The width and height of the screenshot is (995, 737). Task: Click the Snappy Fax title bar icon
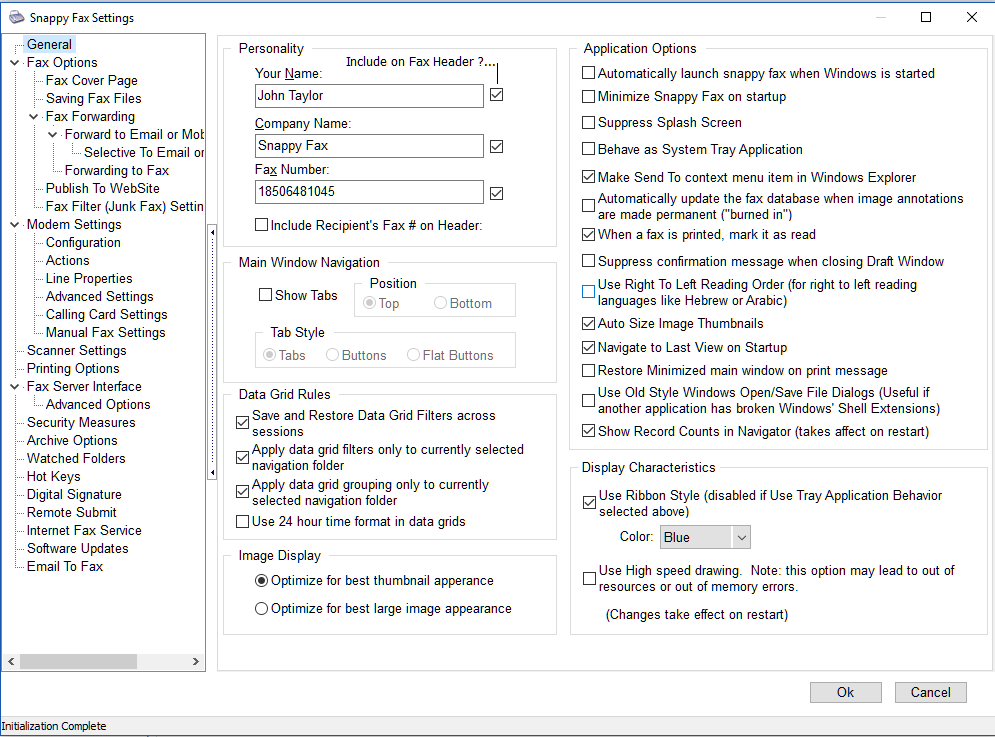pos(15,17)
